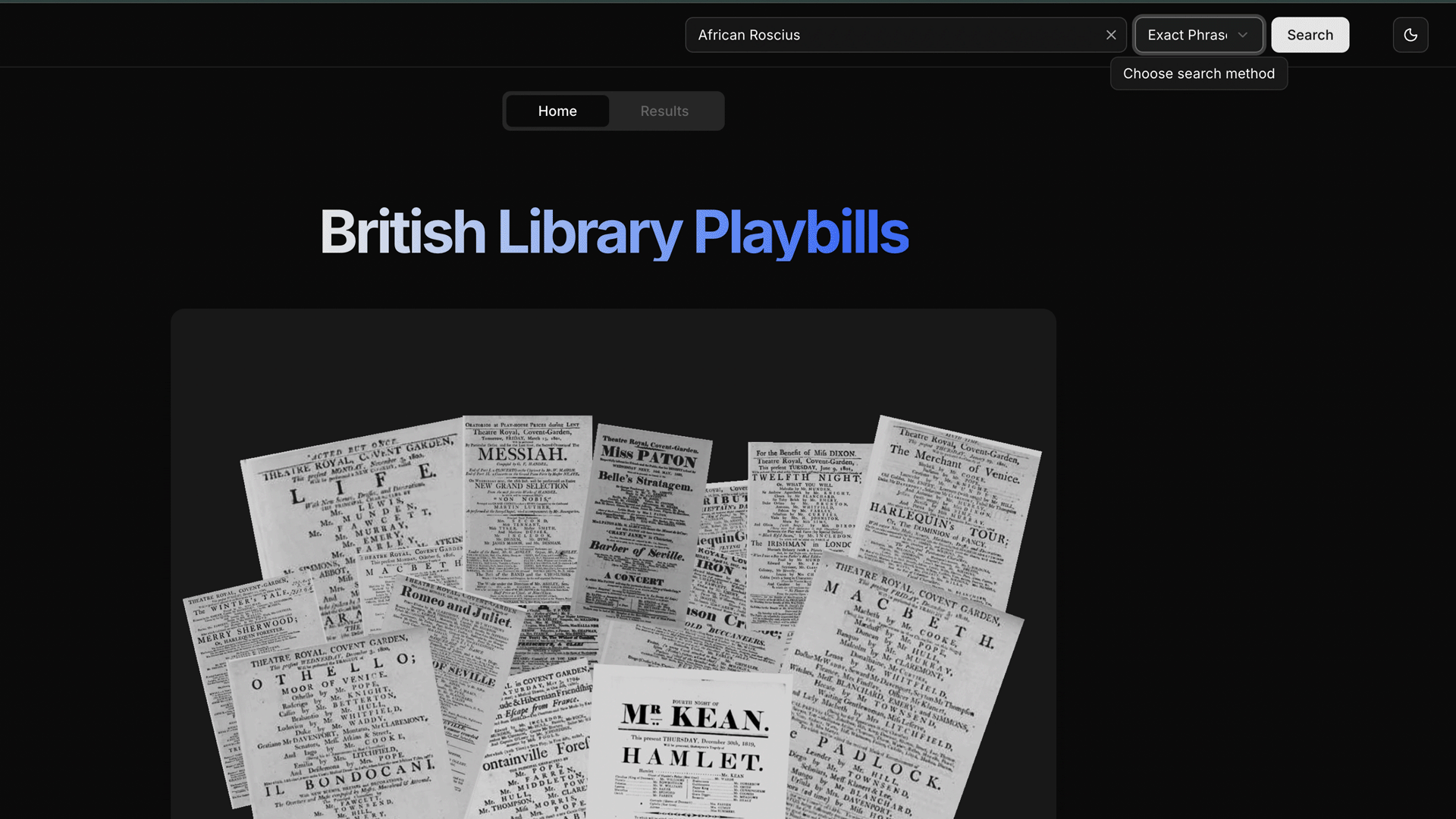The height and width of the screenshot is (819, 1456).
Task: Toggle dark mode with the moon icon
Action: tap(1410, 35)
